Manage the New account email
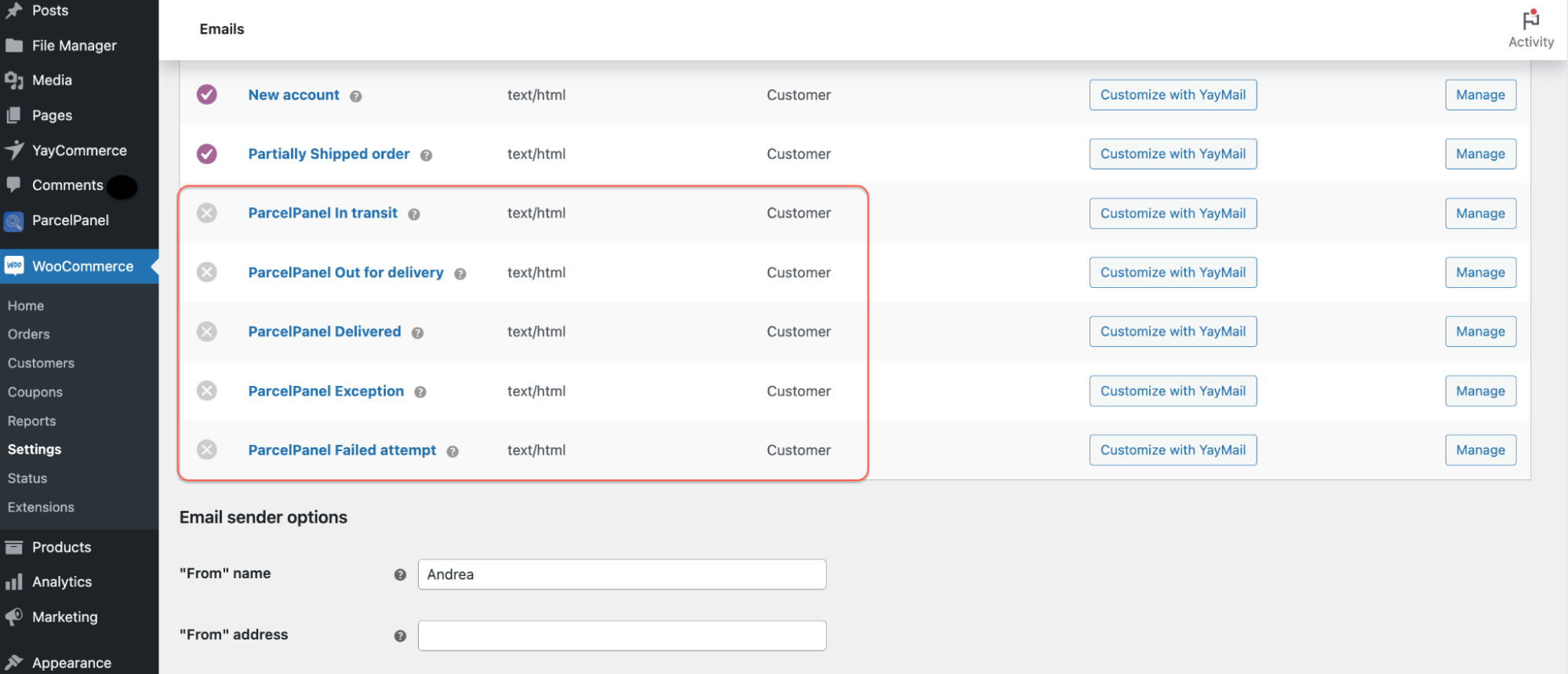The height and width of the screenshot is (674, 1568). coord(1481,95)
